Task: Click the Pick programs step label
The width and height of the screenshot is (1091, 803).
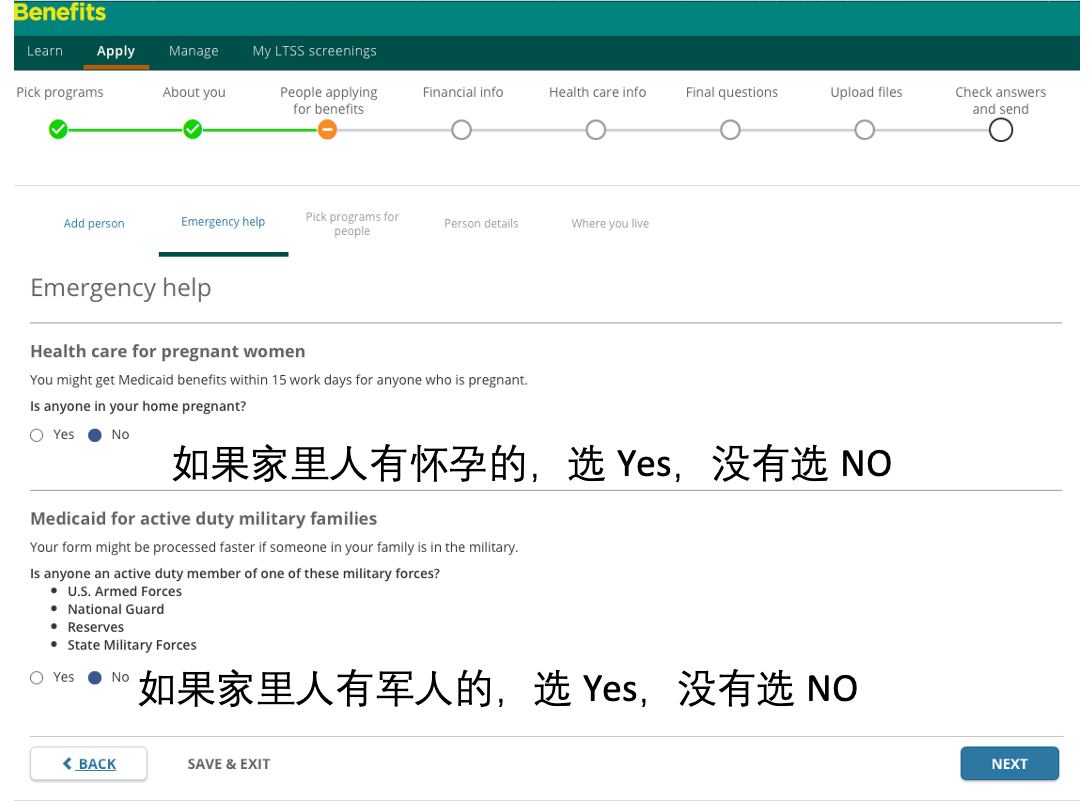Action: point(60,92)
